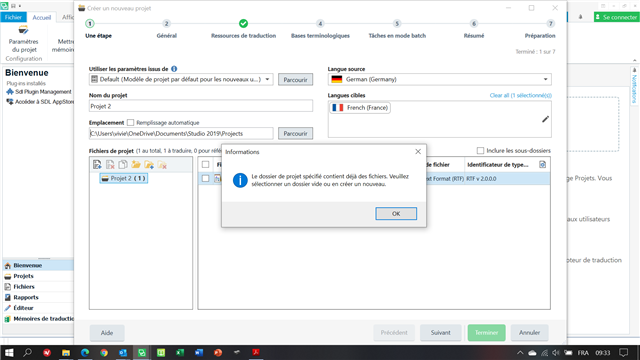Go to step 4 Bases terminologiques
Image resolution: width=640 pixels, height=360 pixels.
point(320,29)
